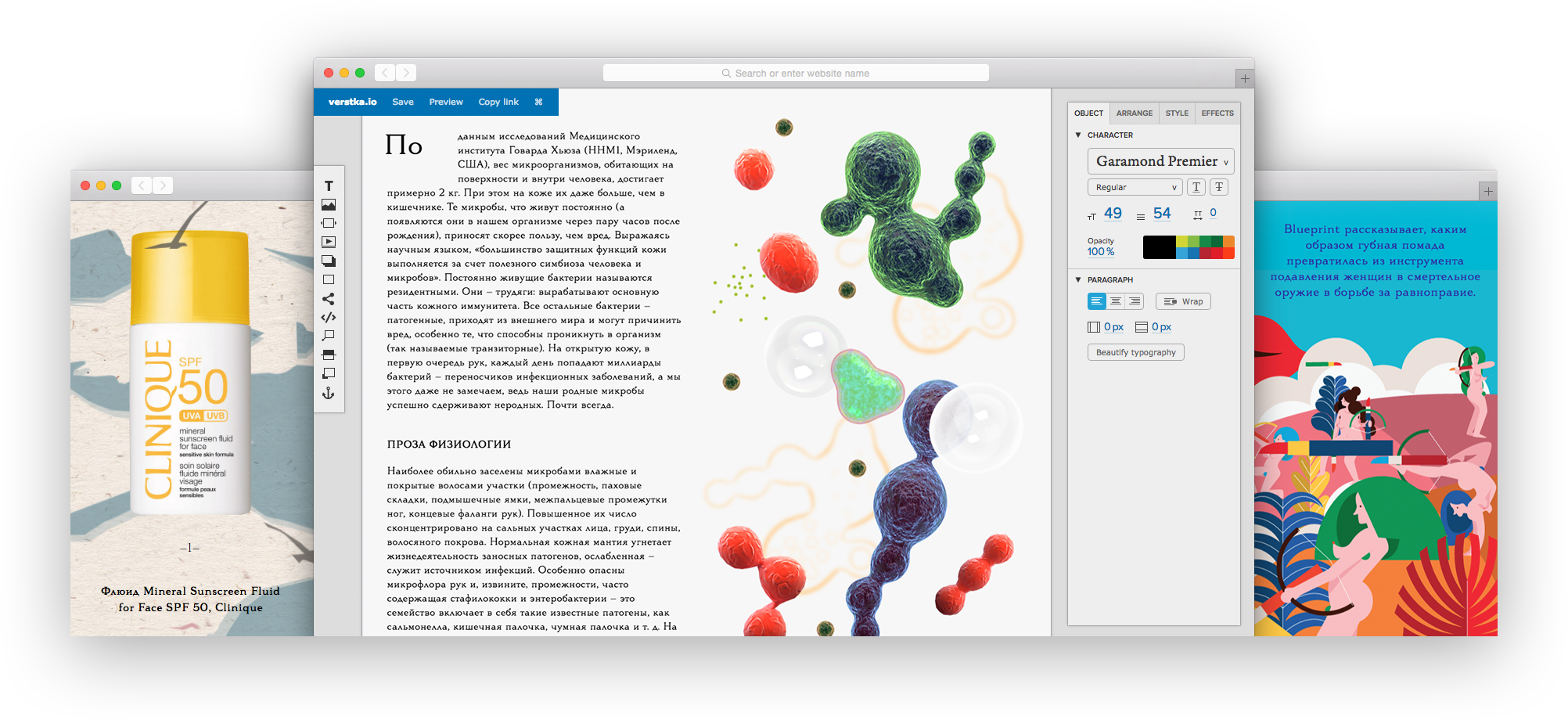Select the video player tool icon
The image size is (1568, 720).
[329, 242]
